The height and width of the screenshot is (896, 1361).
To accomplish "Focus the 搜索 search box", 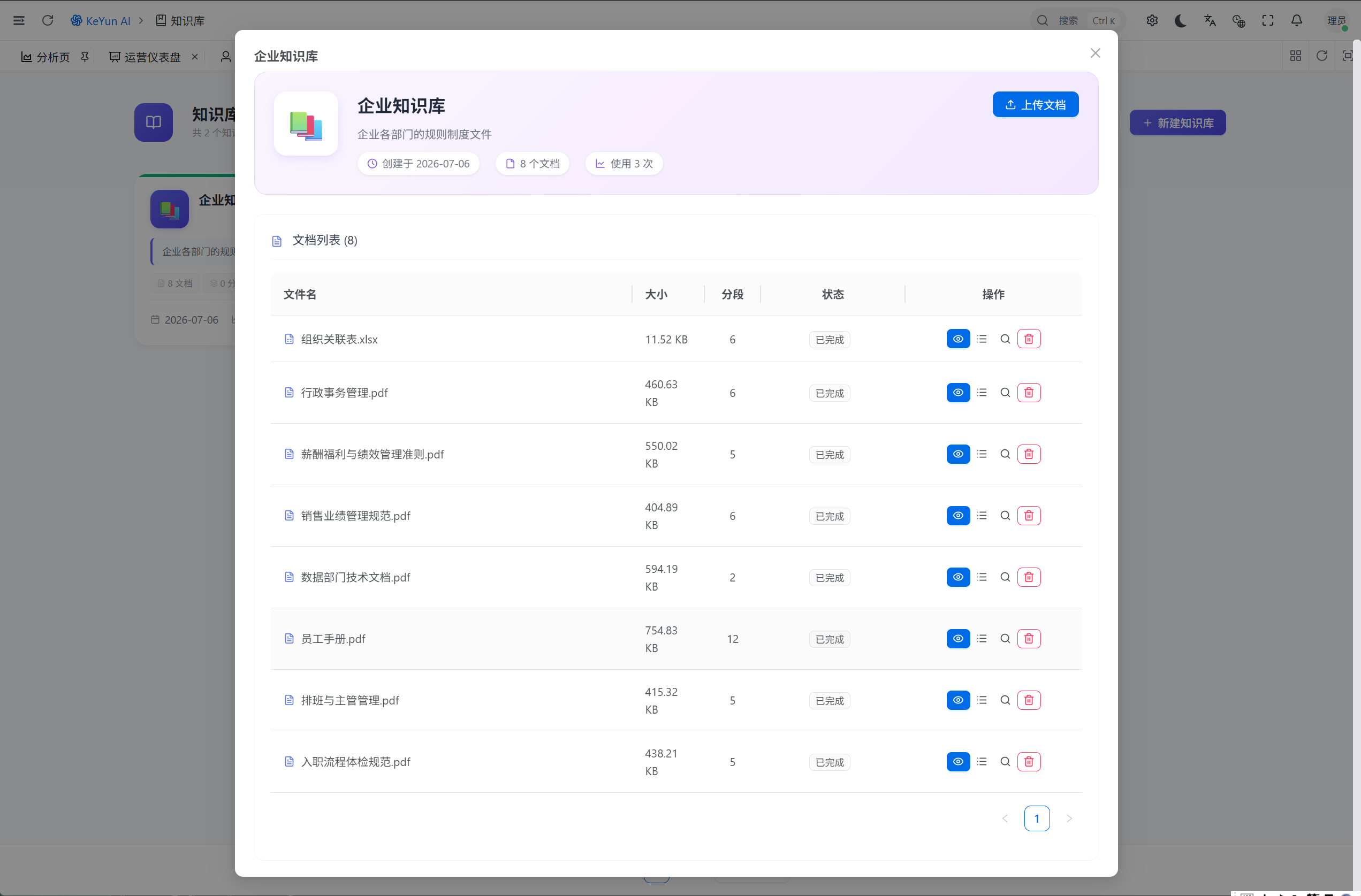I will point(1077,20).
